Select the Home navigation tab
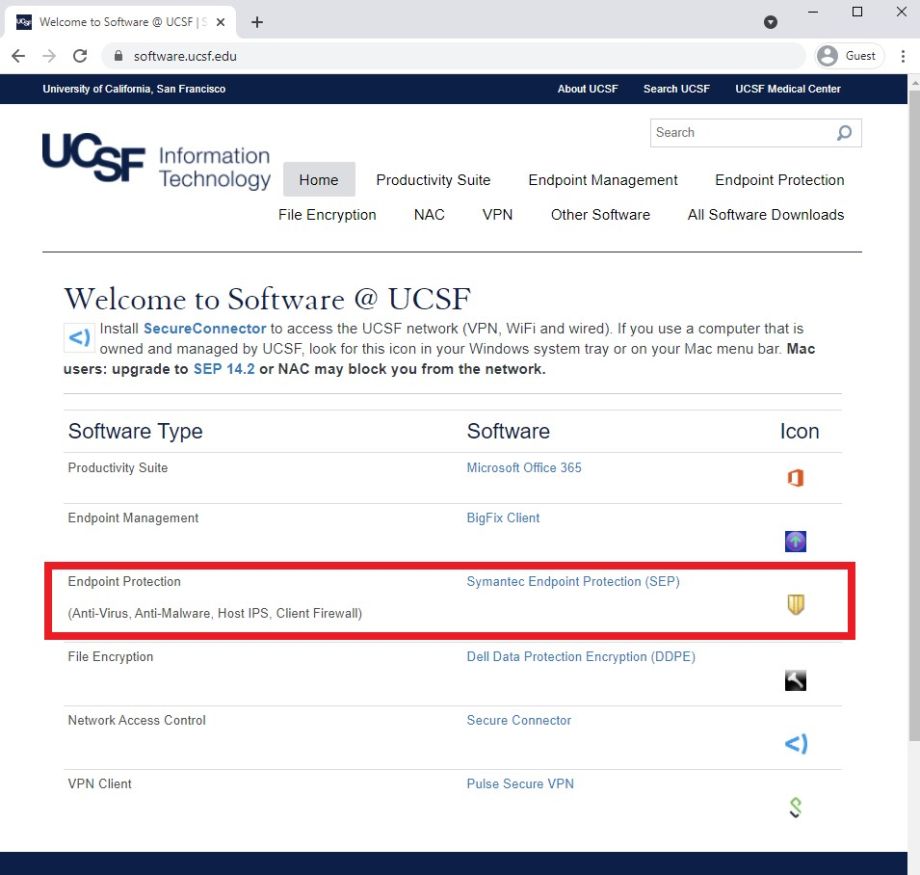The height and width of the screenshot is (875, 920). pos(319,180)
